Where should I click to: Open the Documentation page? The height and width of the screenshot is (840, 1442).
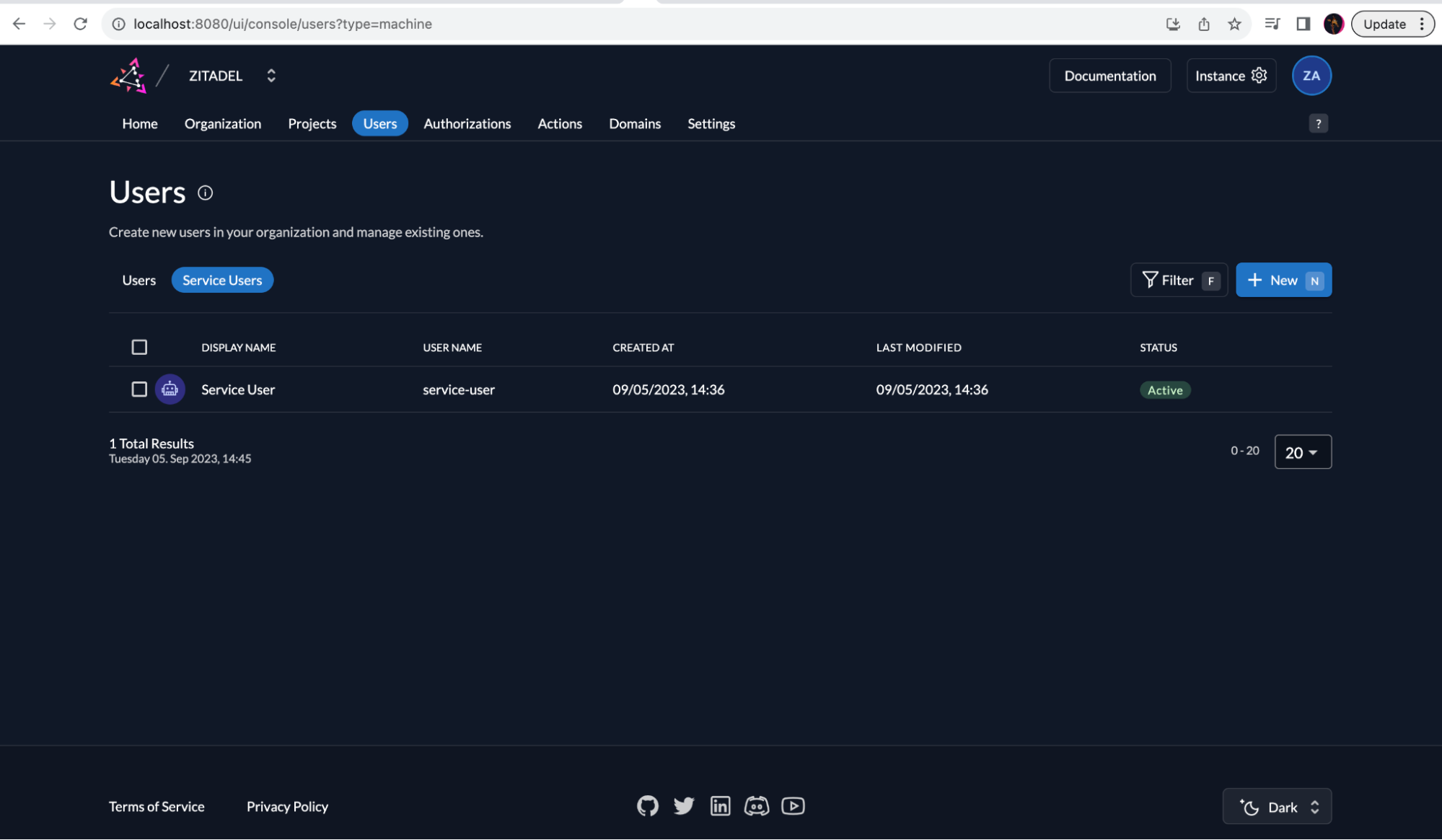click(x=1110, y=75)
